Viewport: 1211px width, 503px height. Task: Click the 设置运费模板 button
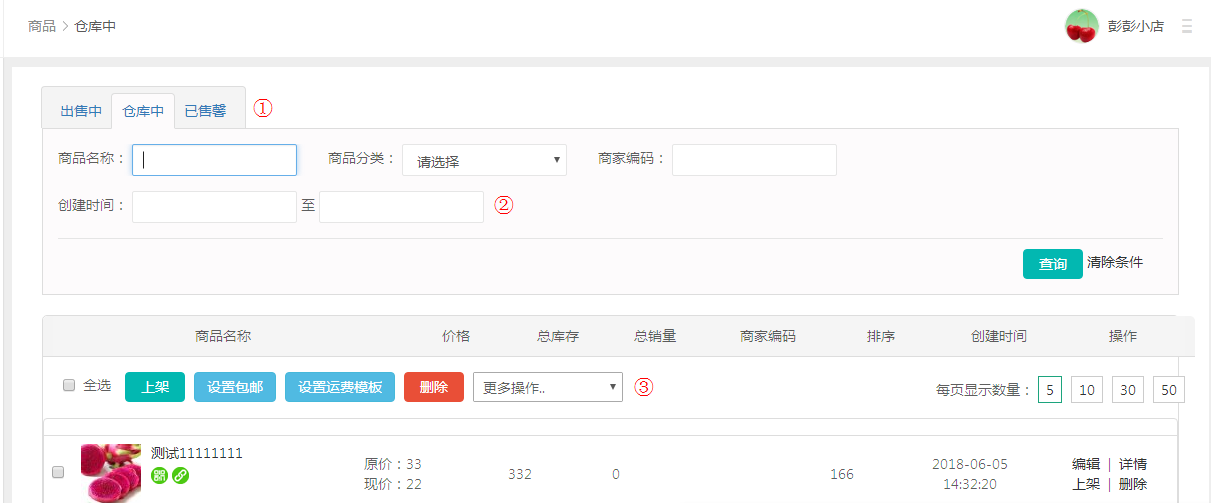pos(340,387)
